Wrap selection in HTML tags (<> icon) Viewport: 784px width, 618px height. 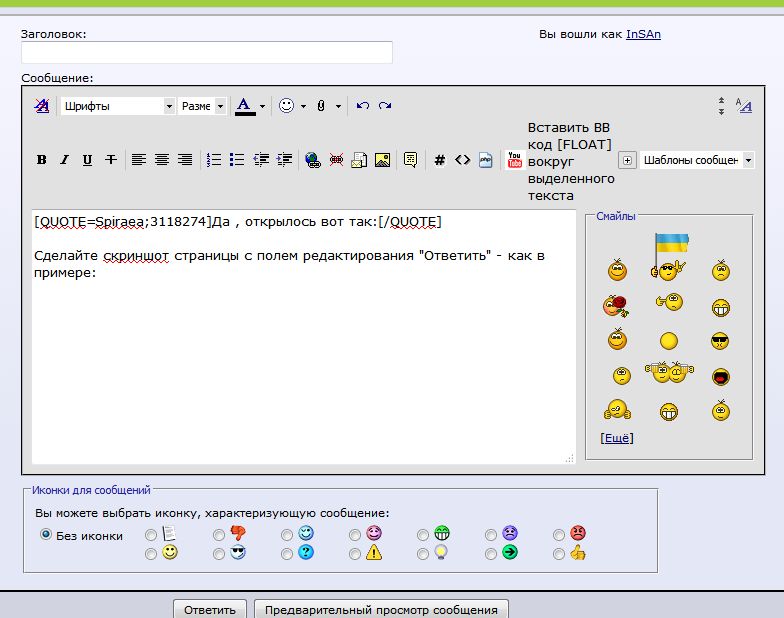coord(462,160)
